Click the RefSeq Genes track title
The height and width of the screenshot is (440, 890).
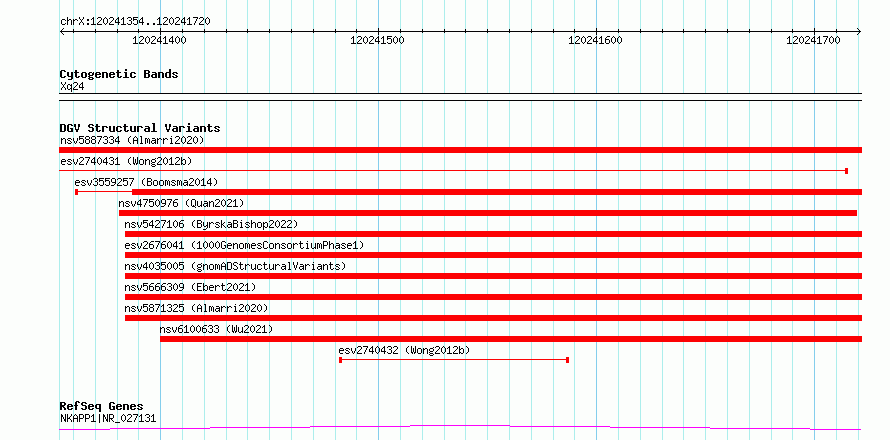tap(101, 407)
